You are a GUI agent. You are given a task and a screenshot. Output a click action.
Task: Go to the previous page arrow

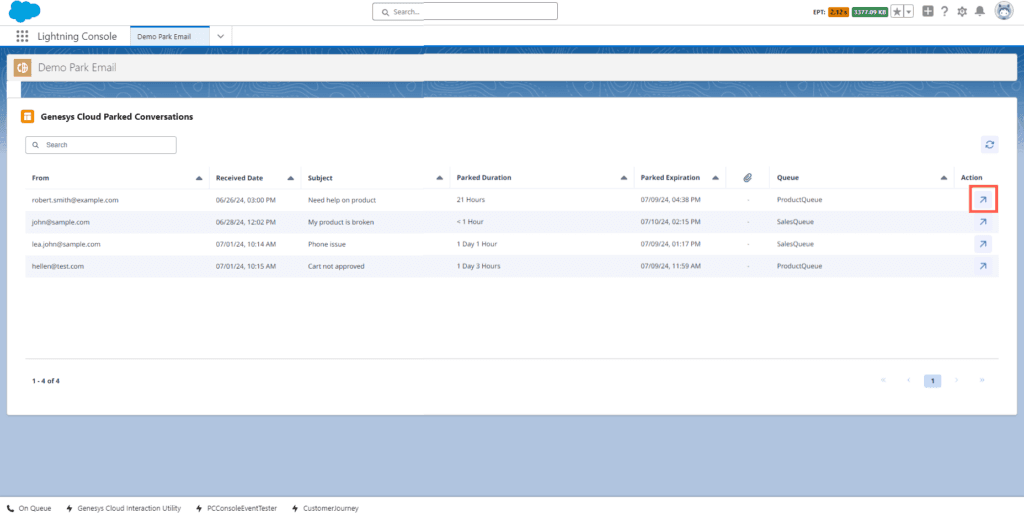908,381
